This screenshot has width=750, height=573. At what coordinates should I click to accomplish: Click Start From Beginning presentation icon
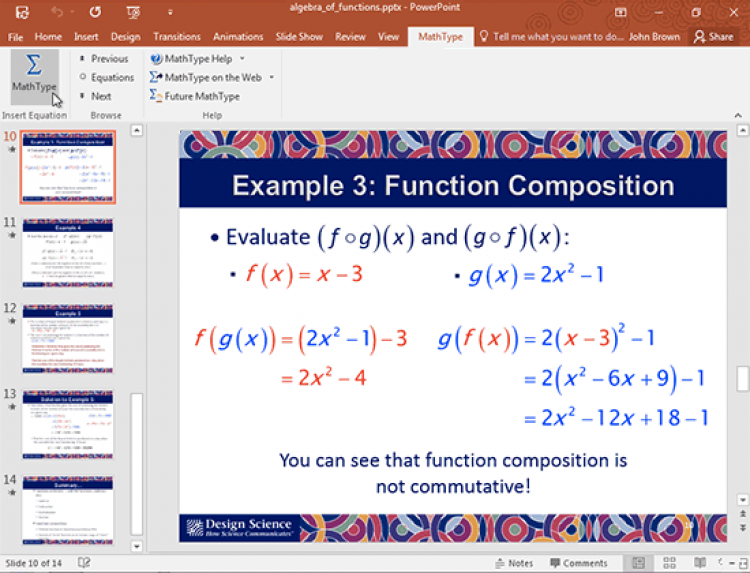[133, 12]
